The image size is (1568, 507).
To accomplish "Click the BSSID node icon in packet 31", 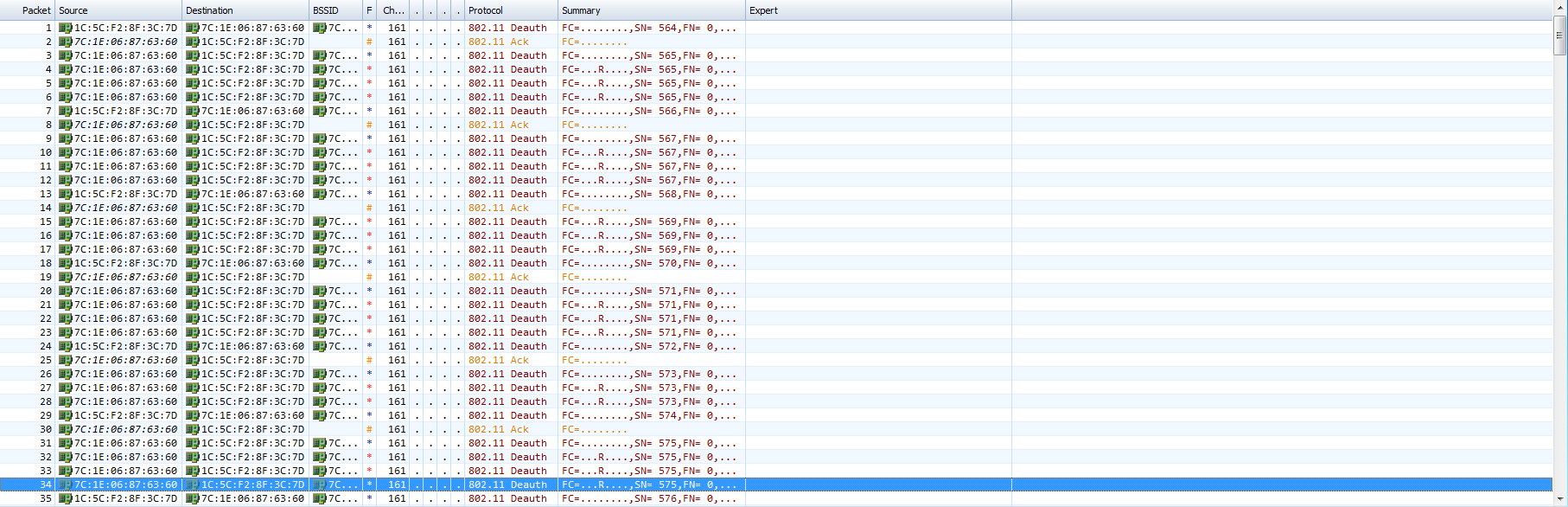I will tap(319, 443).
